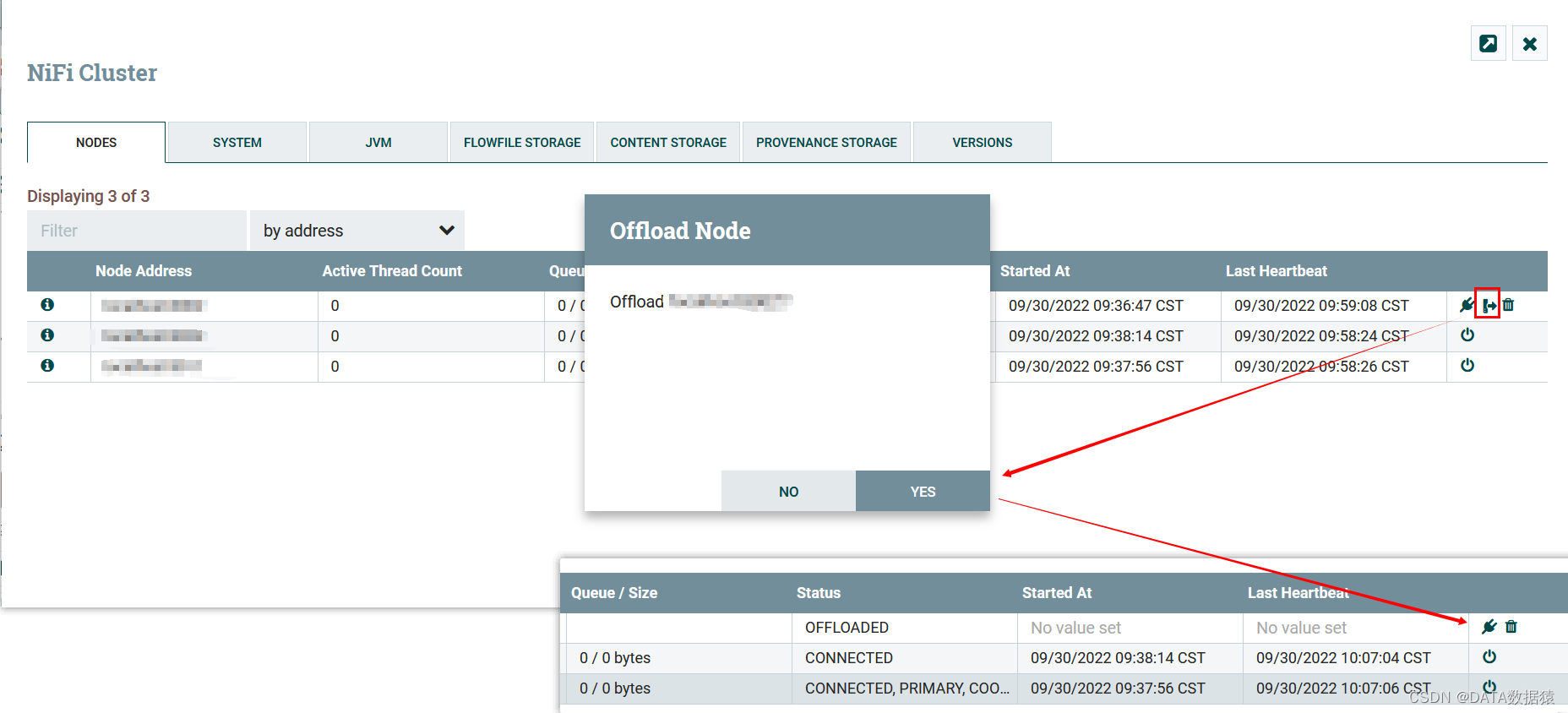
Task: Open NiFi Cluster in a new window (pop-out icon)
Action: click(1488, 43)
